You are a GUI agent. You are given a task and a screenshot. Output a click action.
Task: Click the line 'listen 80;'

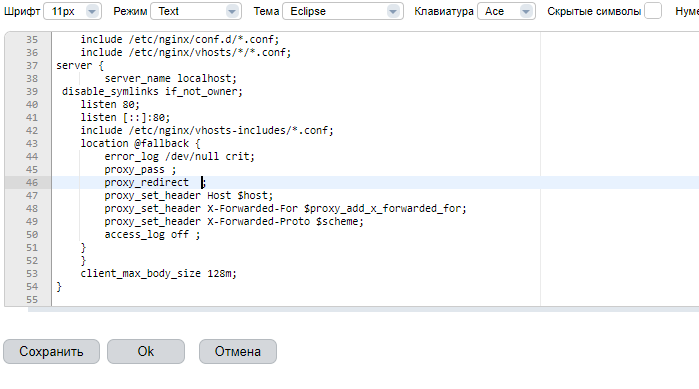pyautogui.click(x=110, y=104)
